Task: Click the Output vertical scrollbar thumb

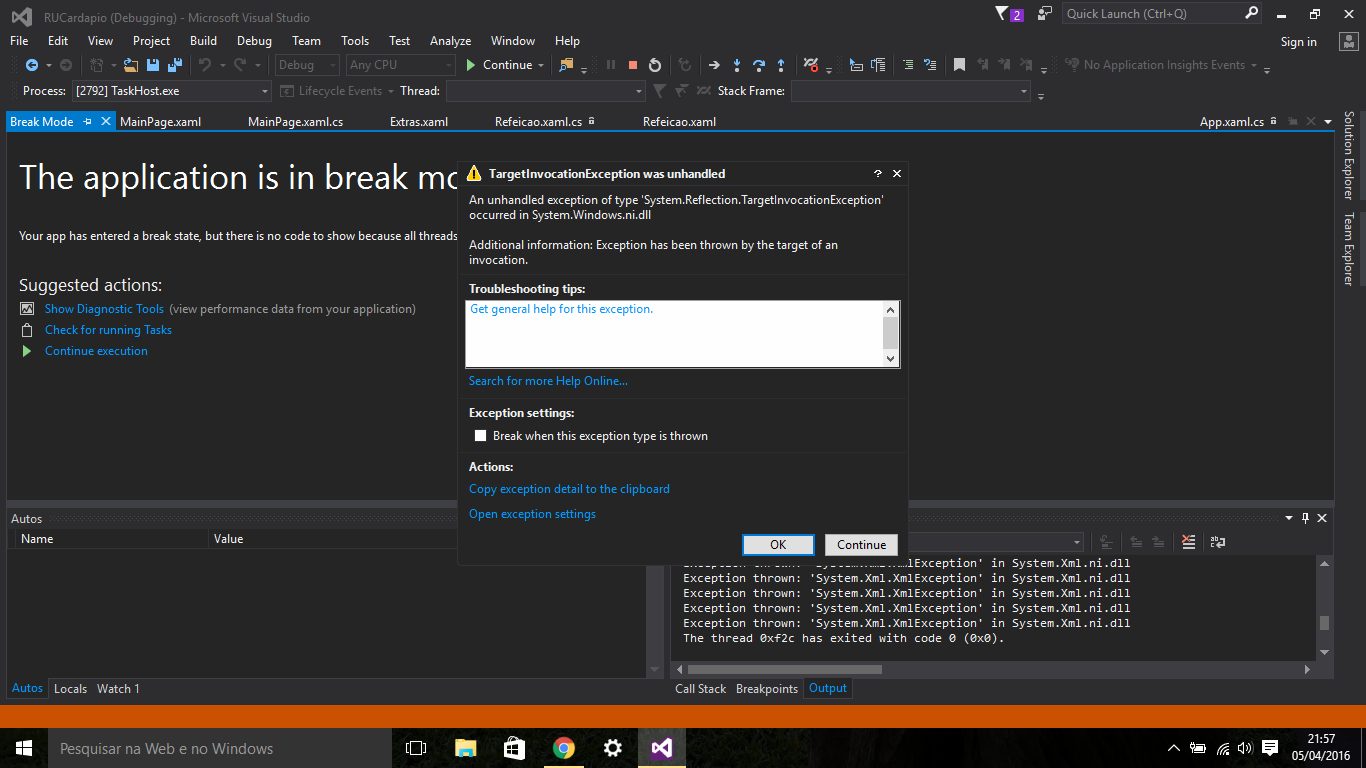Action: [1324, 622]
